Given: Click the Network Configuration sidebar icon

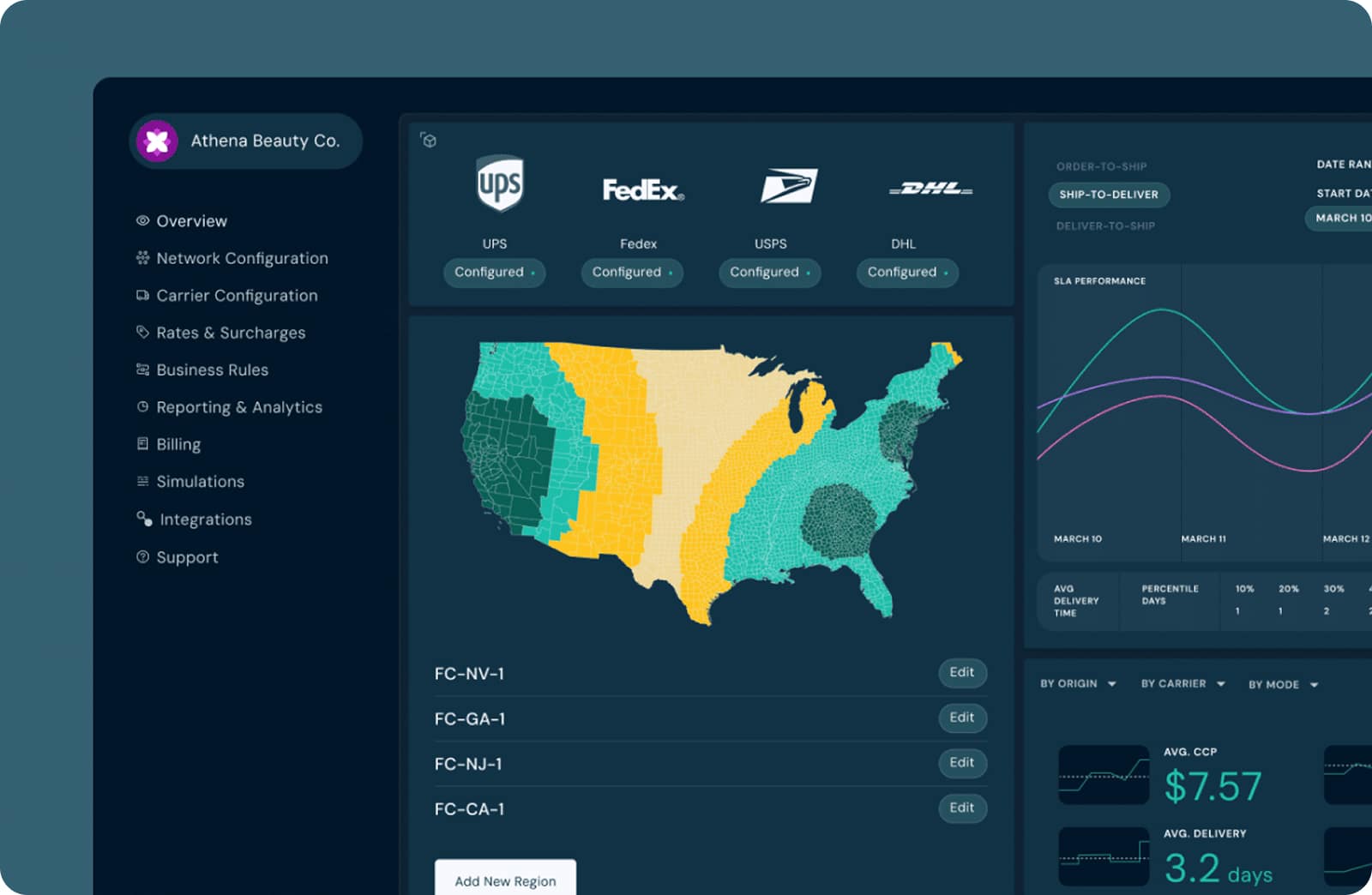Looking at the screenshot, I should (142, 258).
